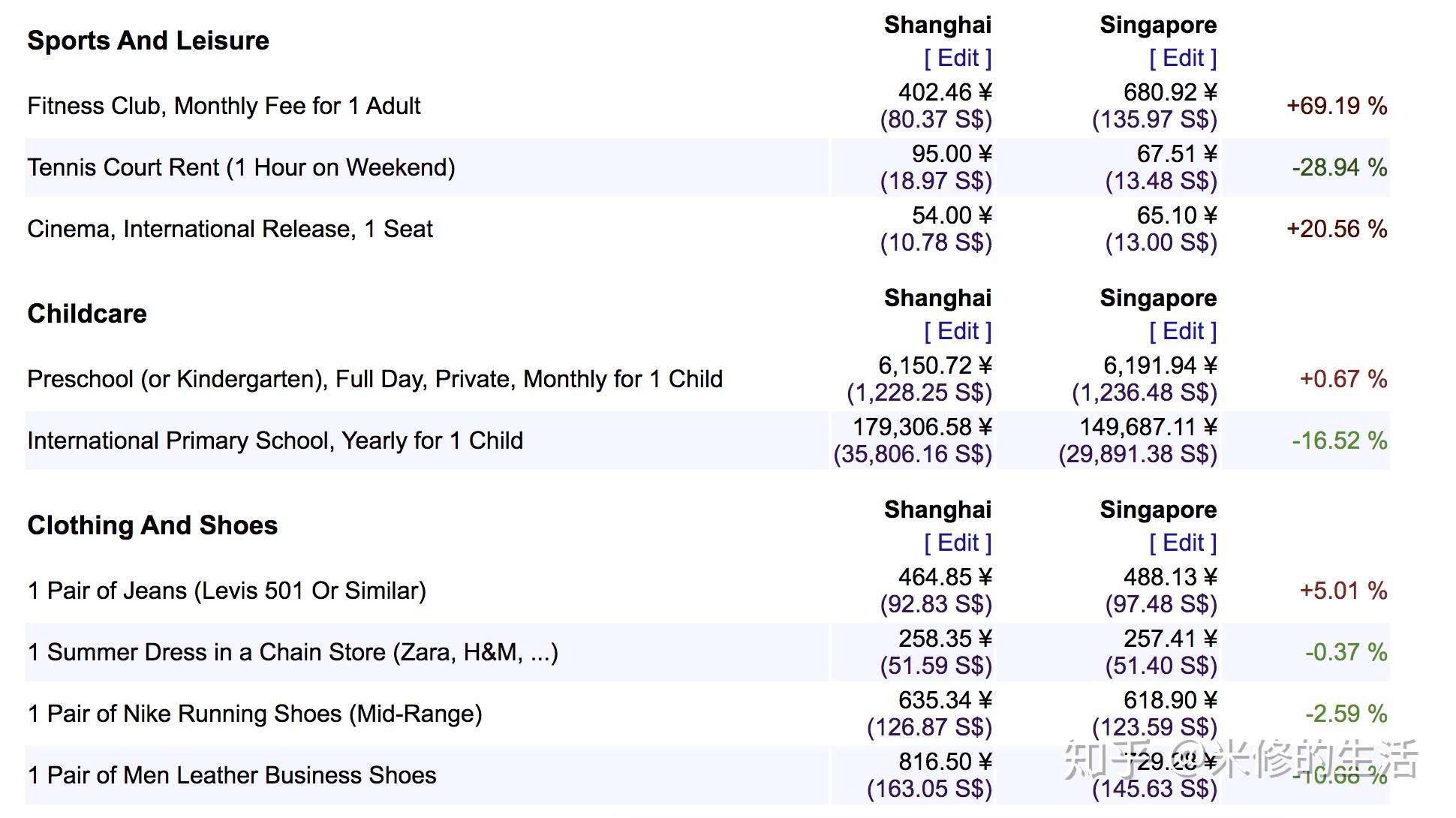Image resolution: width=1456 pixels, height=818 pixels.
Task: Click Cinema International Release row label
Action: pyautogui.click(x=230, y=229)
